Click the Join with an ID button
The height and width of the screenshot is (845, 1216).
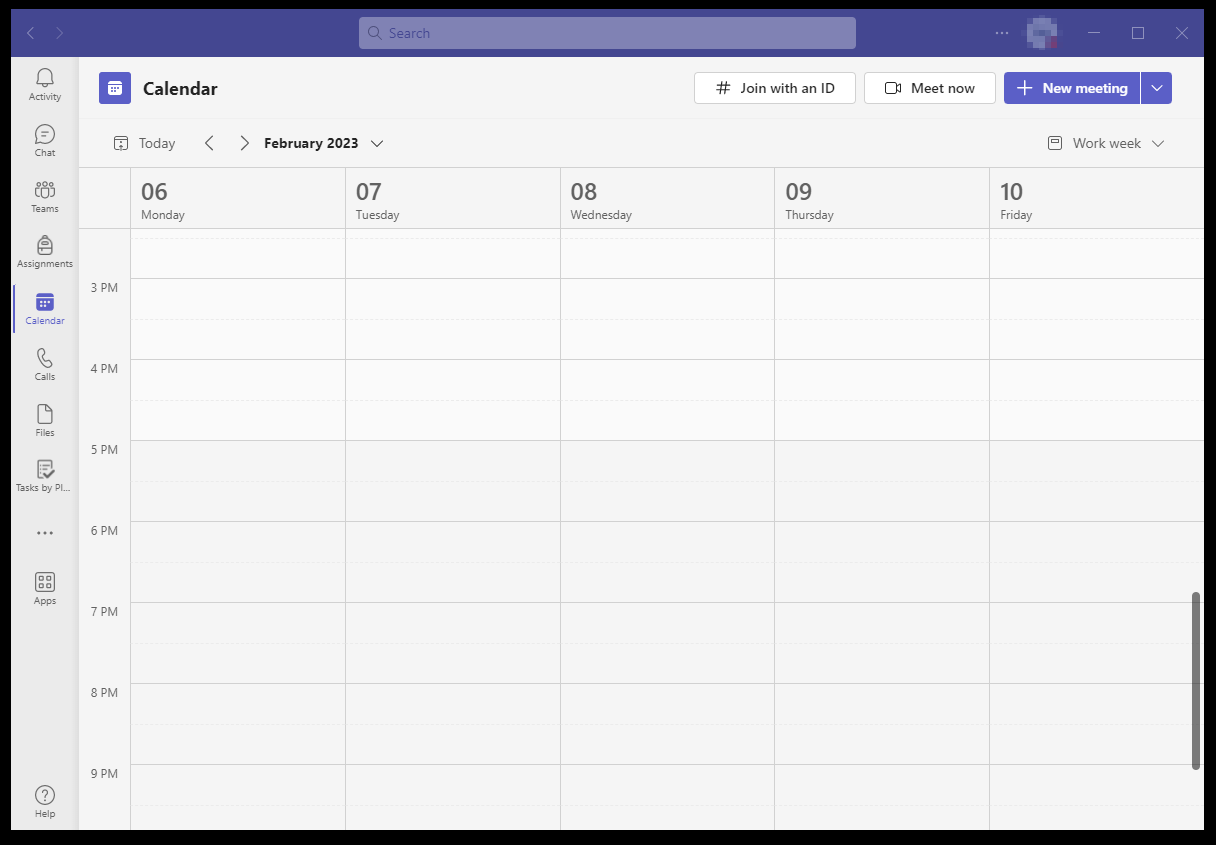[x=775, y=88]
